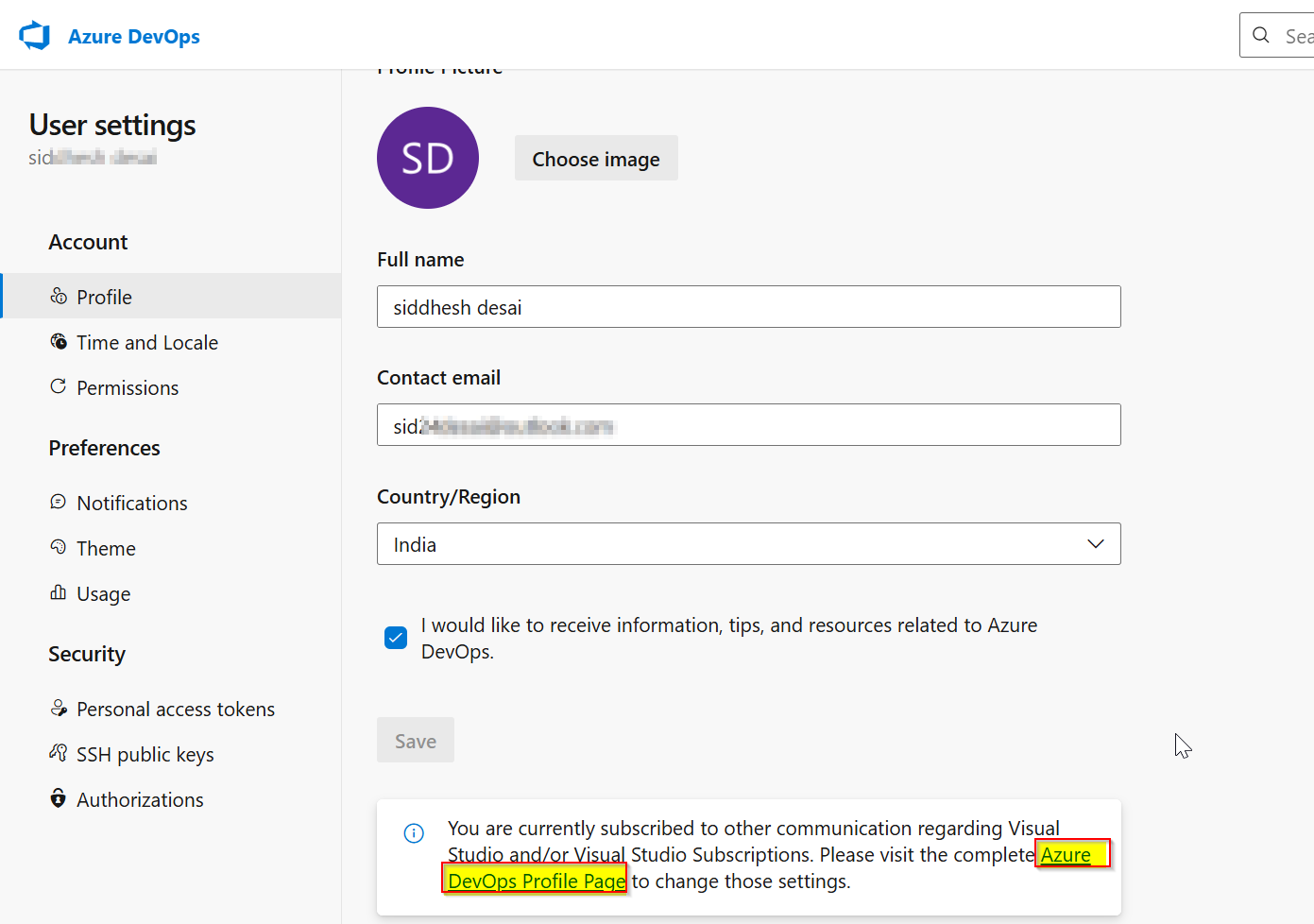Click the info icon in the notice banner
Viewport: 1314px width, 924px height.
414,833
